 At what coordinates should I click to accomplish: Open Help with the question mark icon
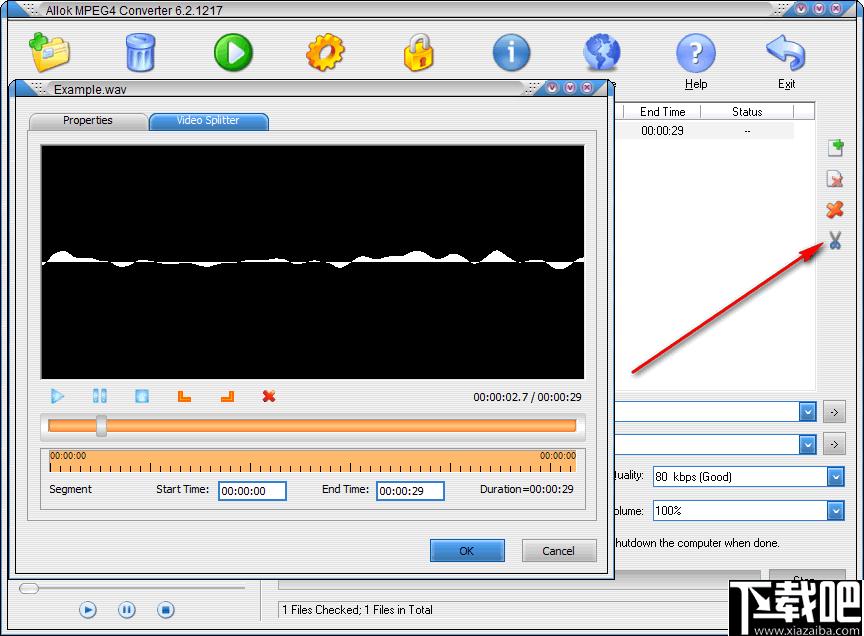695,53
